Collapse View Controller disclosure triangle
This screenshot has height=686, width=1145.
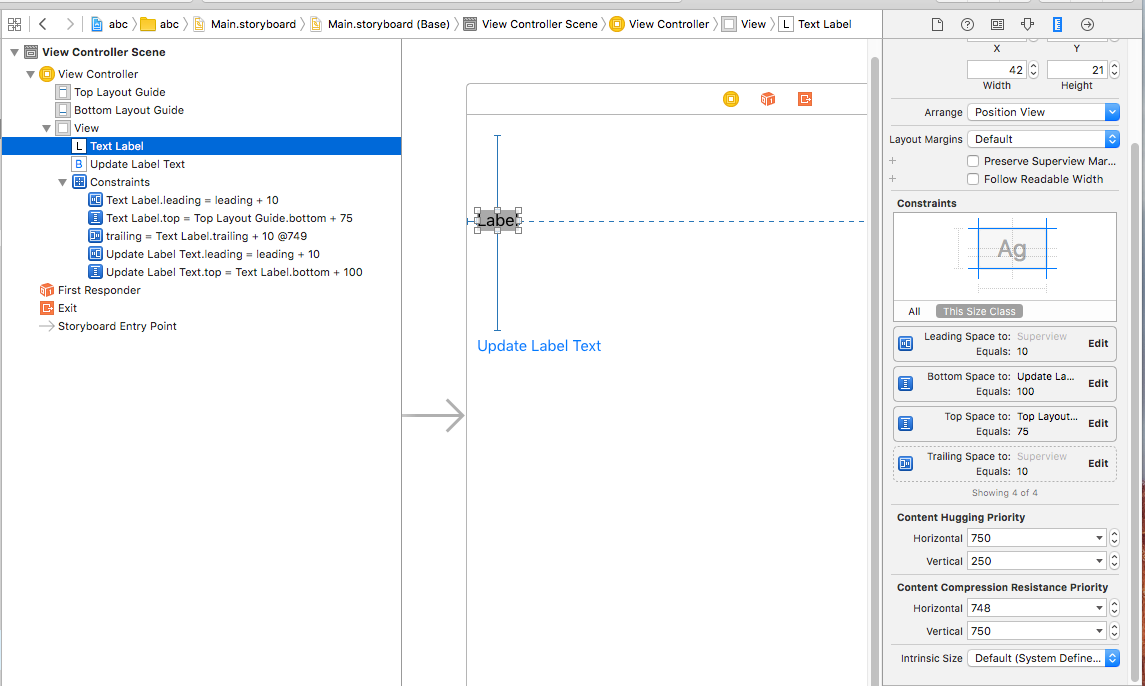pos(30,75)
